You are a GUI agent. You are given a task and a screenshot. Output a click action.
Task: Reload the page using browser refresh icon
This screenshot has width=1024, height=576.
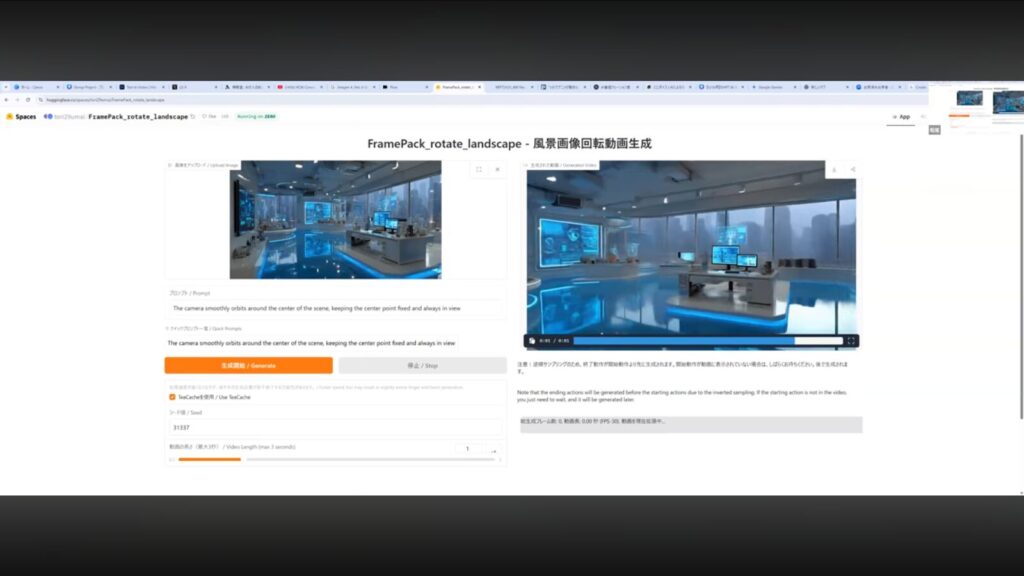[29, 100]
